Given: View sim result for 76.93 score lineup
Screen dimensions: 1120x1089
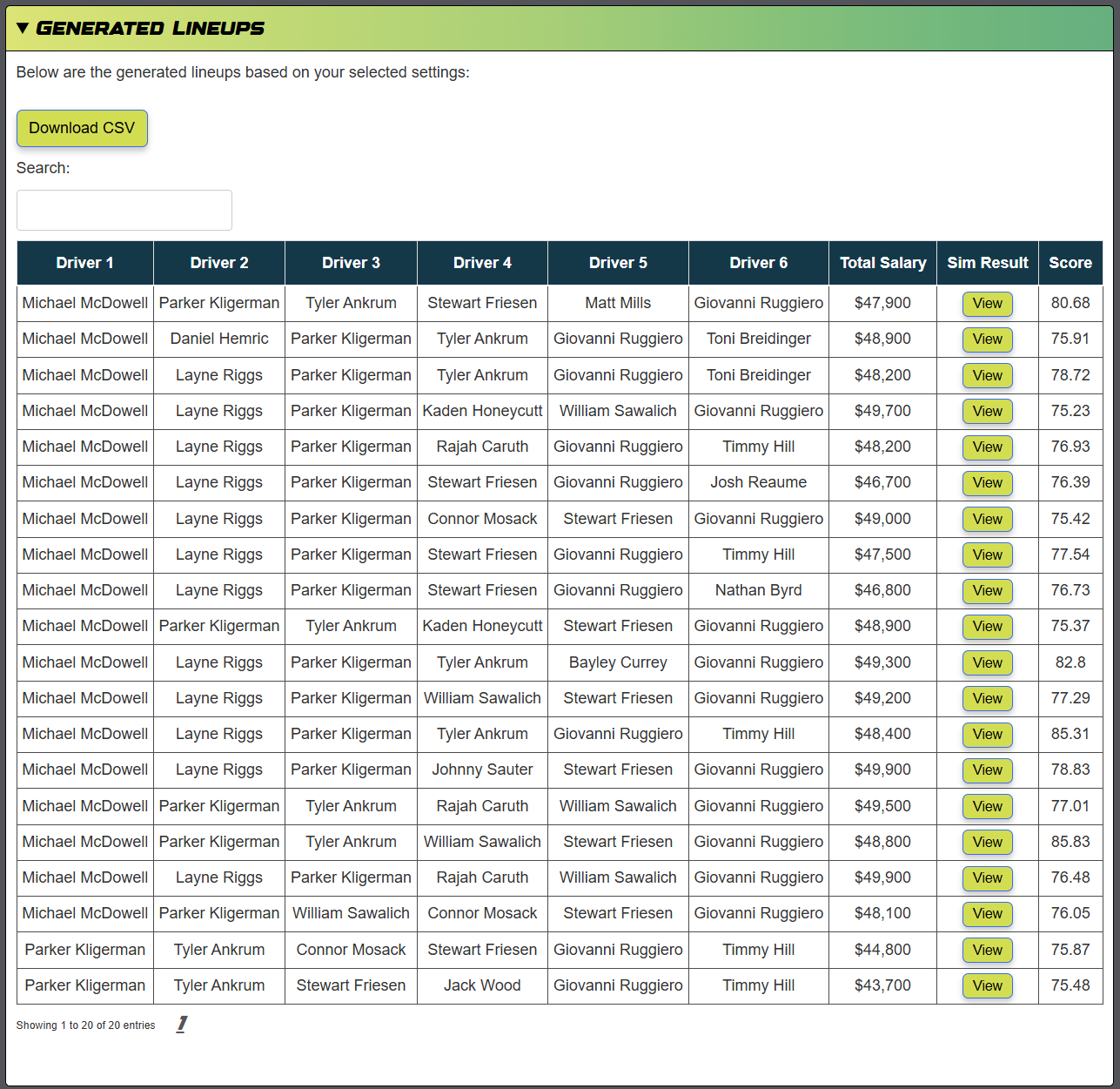Looking at the screenshot, I should tap(988, 447).
